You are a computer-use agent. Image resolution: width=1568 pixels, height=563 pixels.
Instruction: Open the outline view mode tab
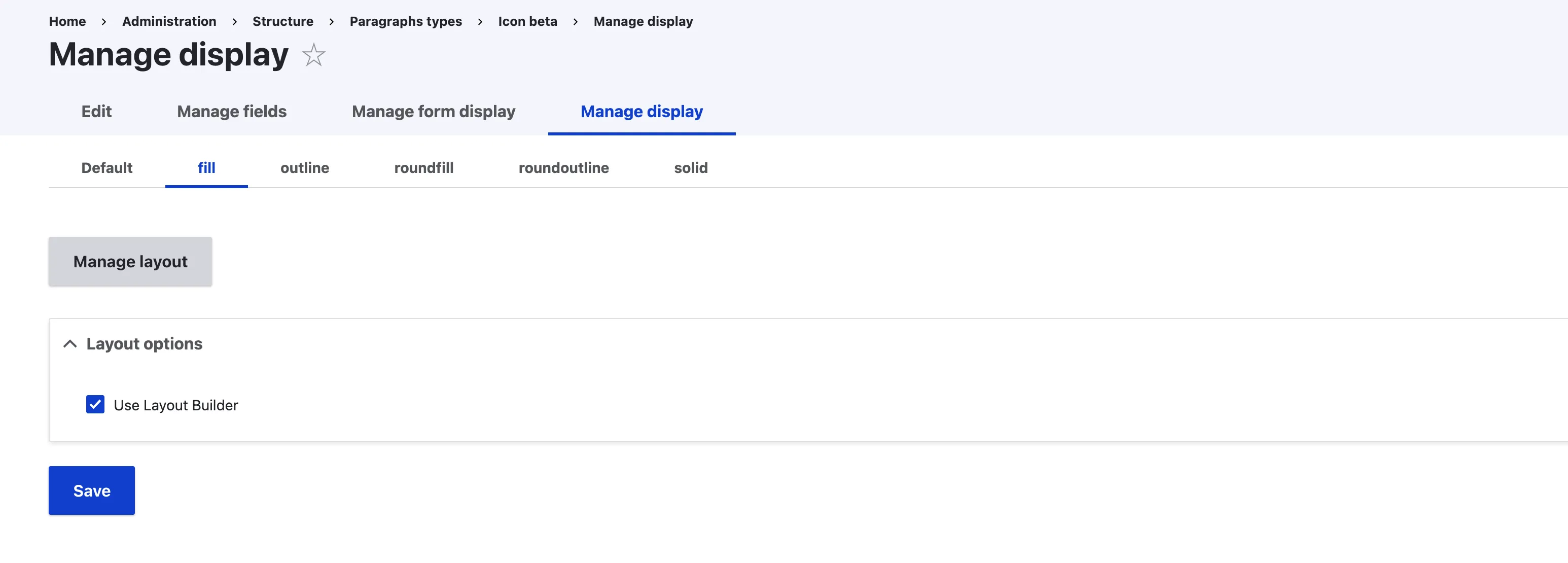click(304, 168)
